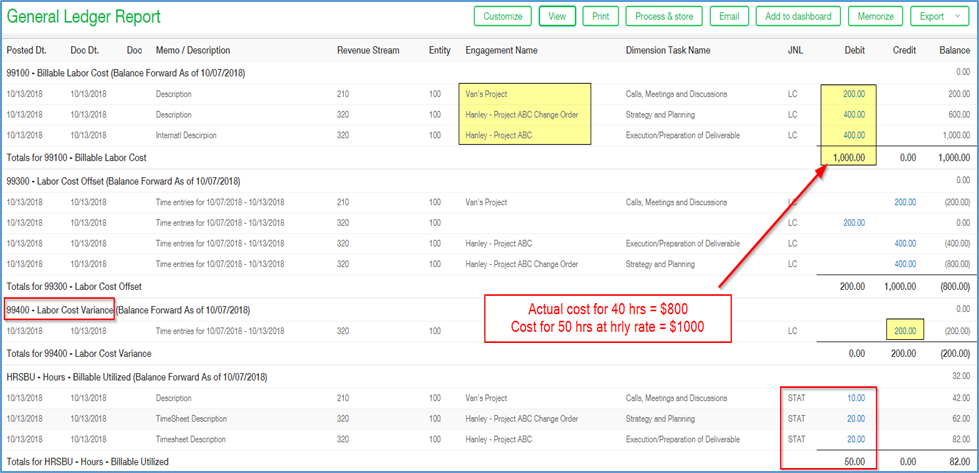979x473 pixels.
Task: Click the Customize button
Action: coord(503,16)
